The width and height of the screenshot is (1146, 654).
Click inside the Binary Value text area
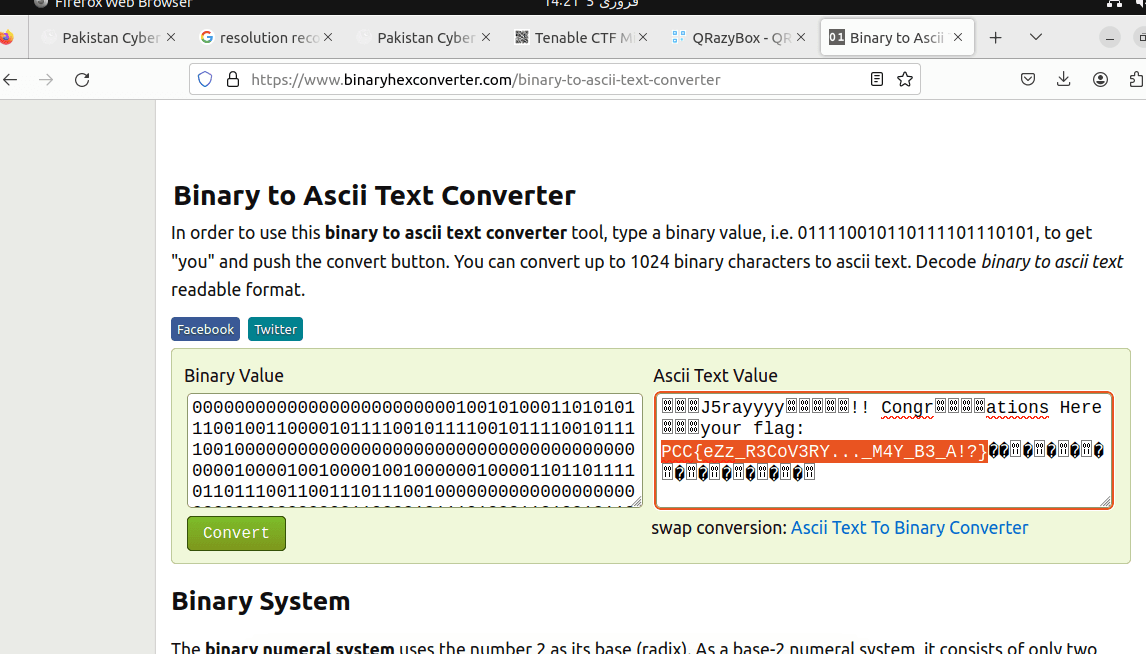point(414,450)
